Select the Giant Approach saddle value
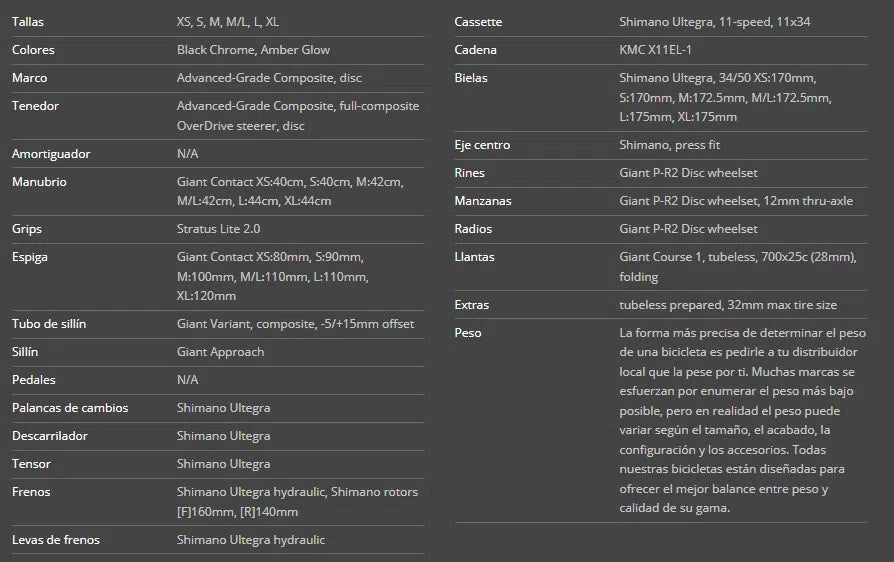The height and width of the screenshot is (562, 894). [x=220, y=352]
